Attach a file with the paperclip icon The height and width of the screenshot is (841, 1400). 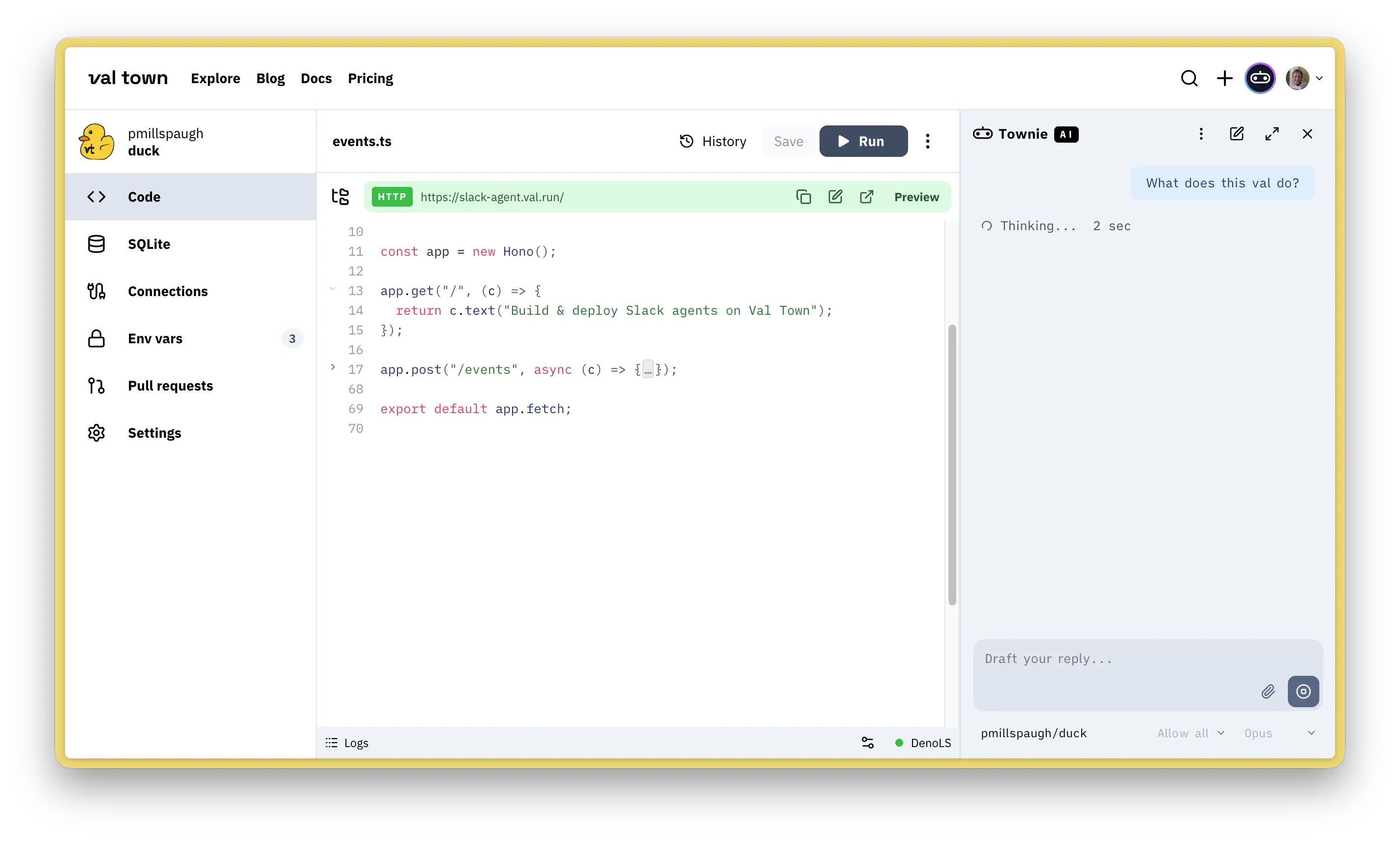(x=1268, y=691)
